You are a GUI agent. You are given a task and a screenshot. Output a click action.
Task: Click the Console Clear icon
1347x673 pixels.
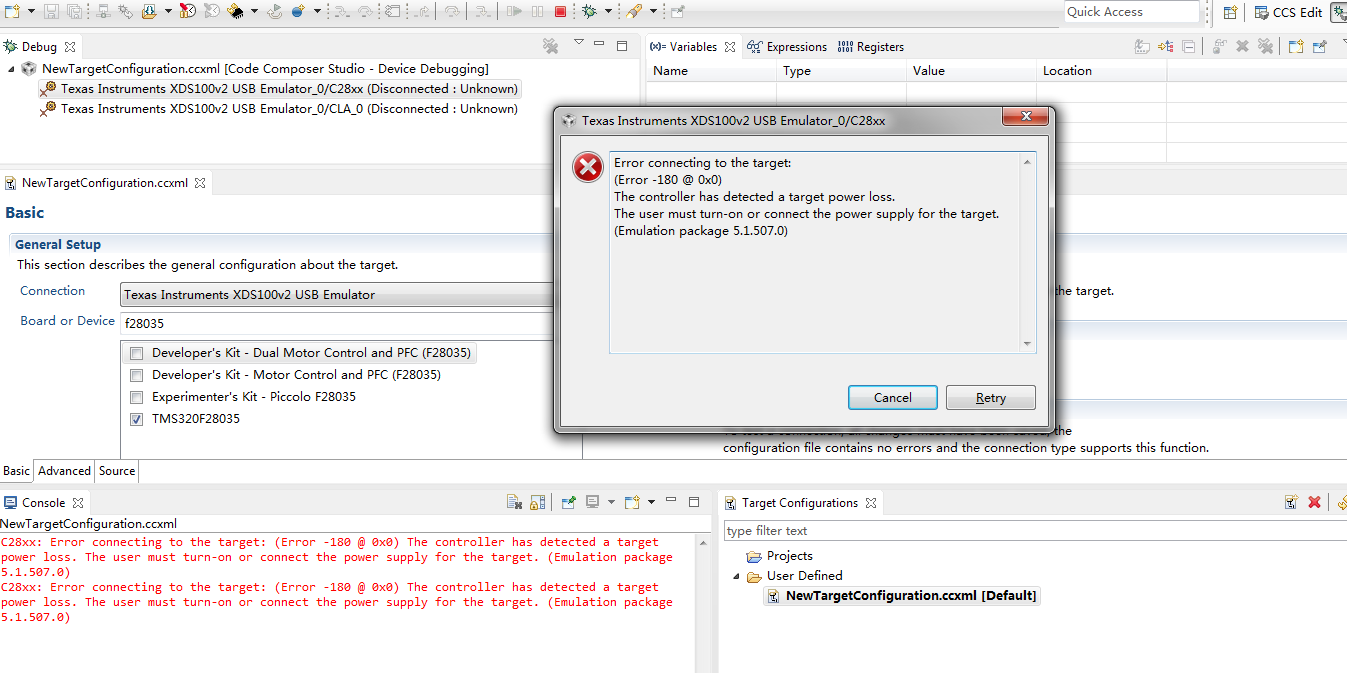click(x=514, y=502)
